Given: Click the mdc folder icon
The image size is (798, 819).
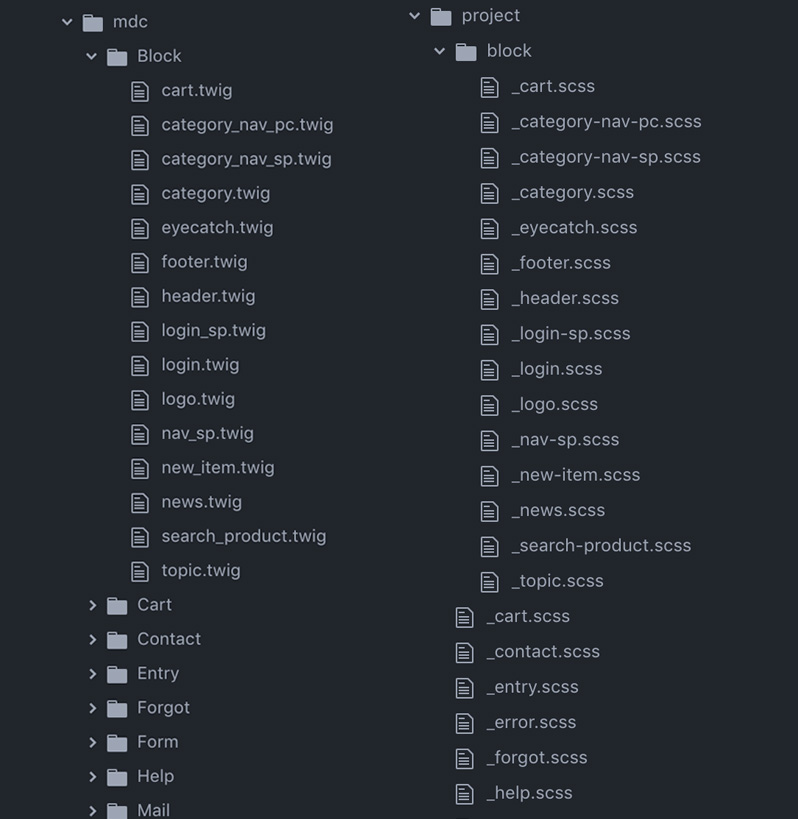Looking at the screenshot, I should coord(92,22).
